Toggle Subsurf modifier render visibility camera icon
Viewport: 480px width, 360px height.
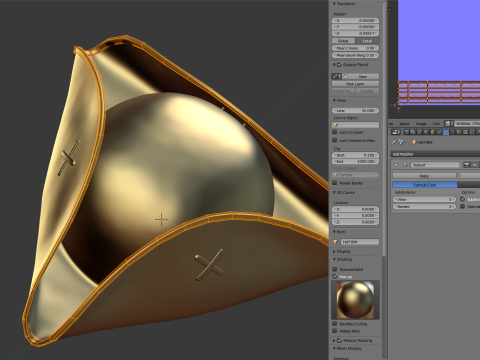466,165
